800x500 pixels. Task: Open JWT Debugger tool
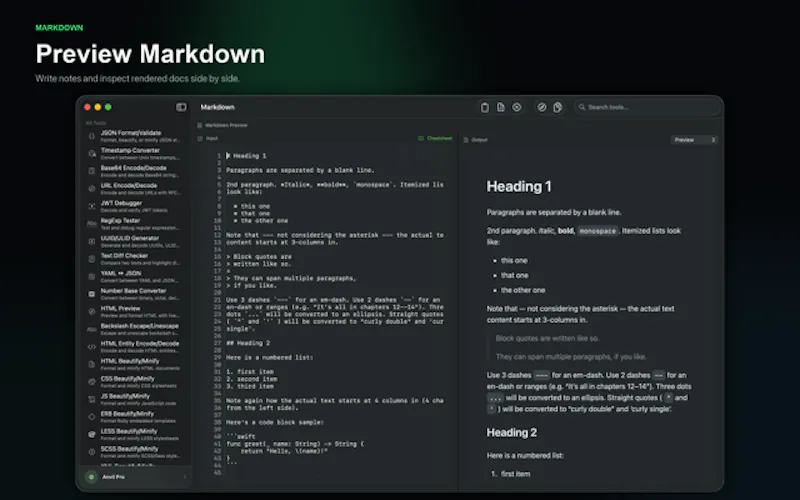pyautogui.click(x=134, y=207)
